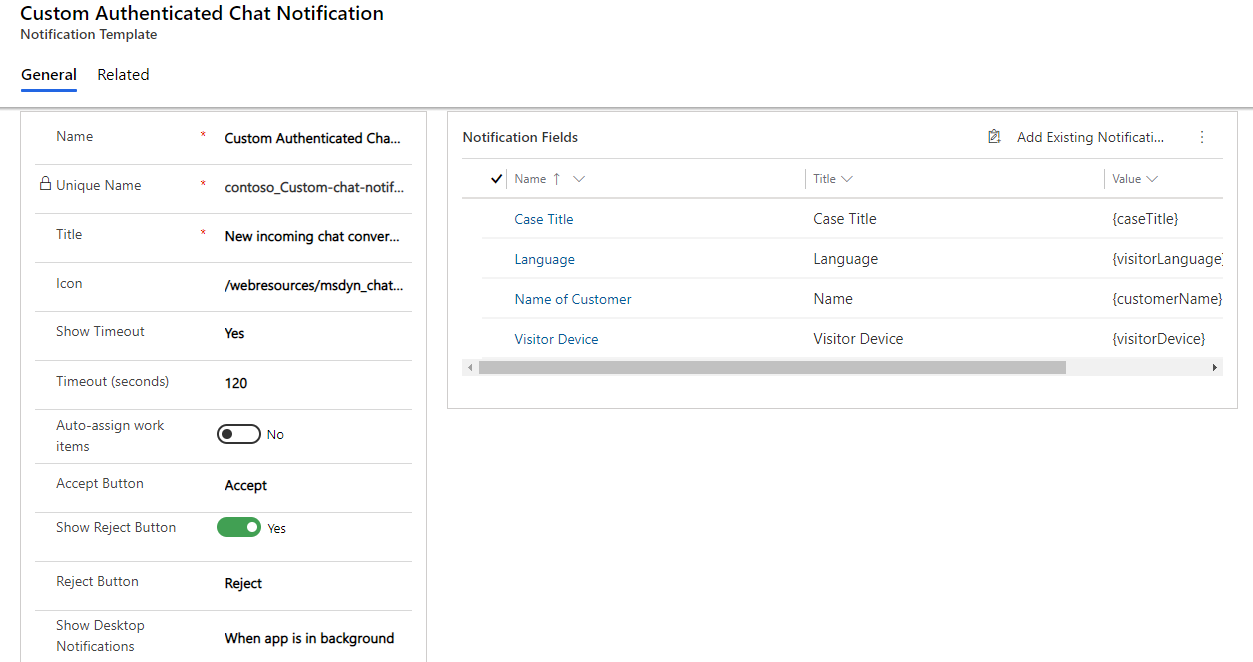Open the Language notification field record
The width and height of the screenshot is (1253, 662).
coord(544,258)
